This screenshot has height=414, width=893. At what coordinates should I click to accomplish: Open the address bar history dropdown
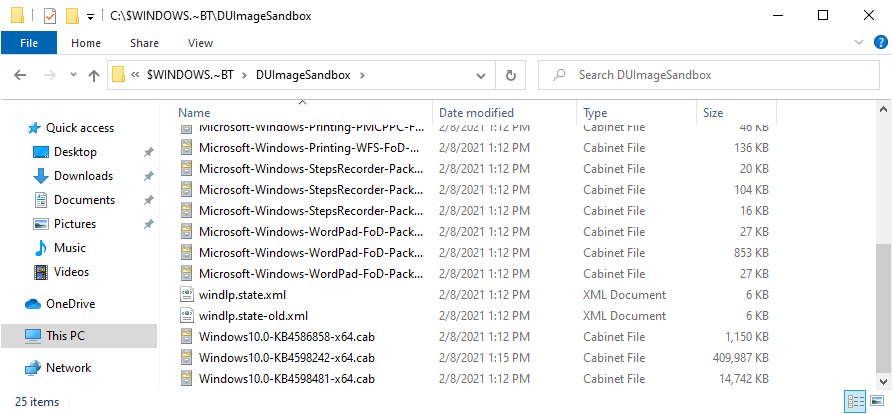481,75
